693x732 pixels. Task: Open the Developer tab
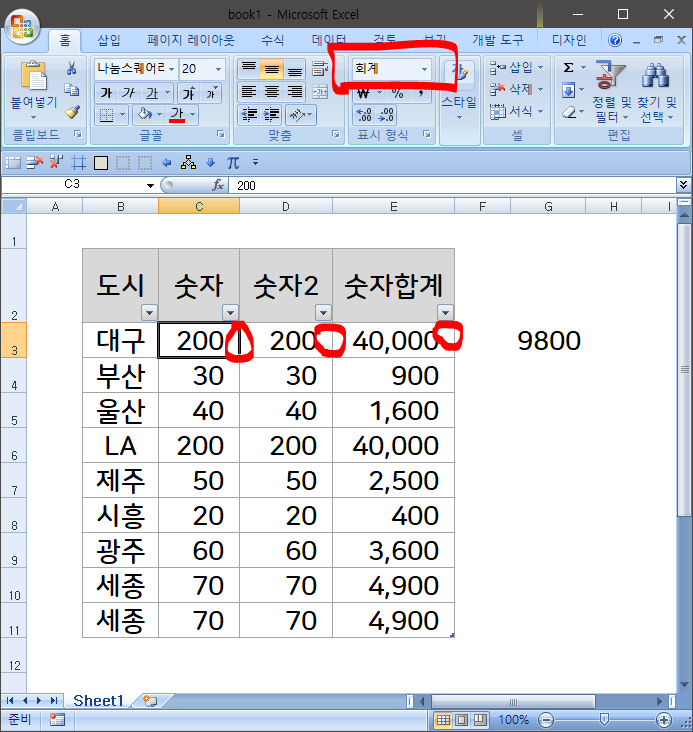497,40
